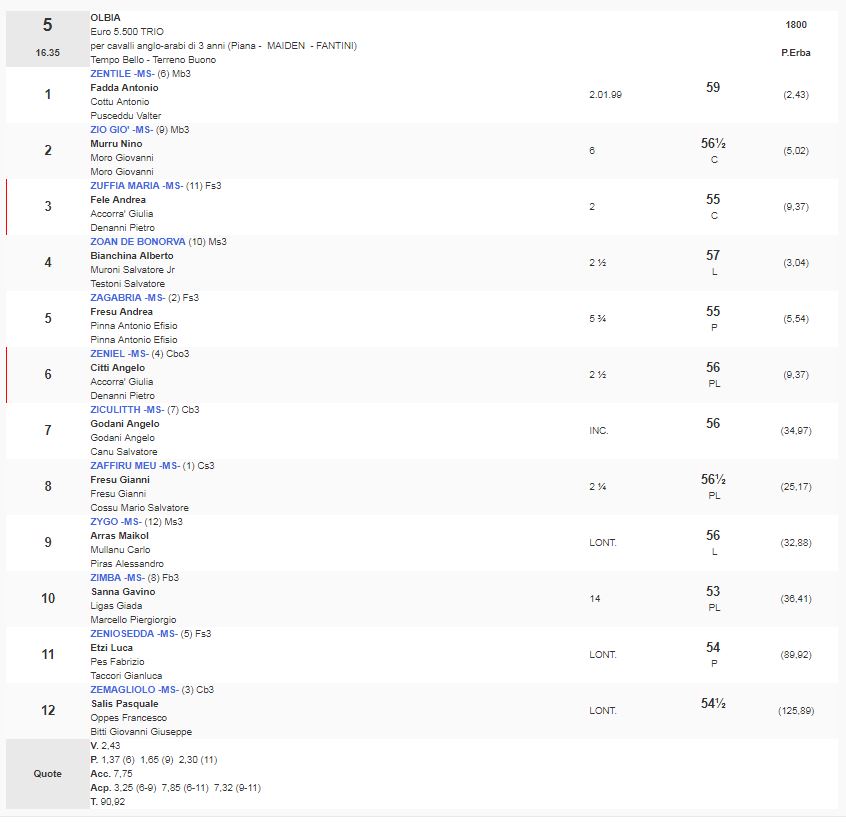Click the finishing position 12 cell

tap(47, 711)
